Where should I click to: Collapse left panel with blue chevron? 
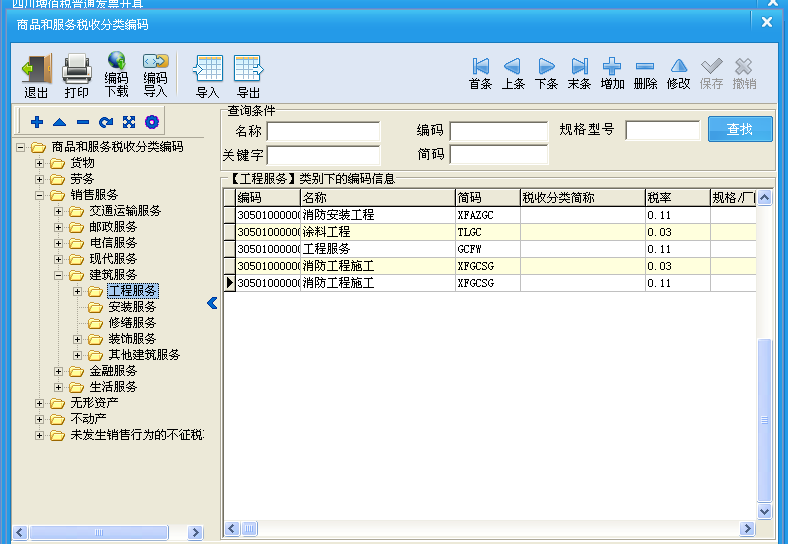212,303
